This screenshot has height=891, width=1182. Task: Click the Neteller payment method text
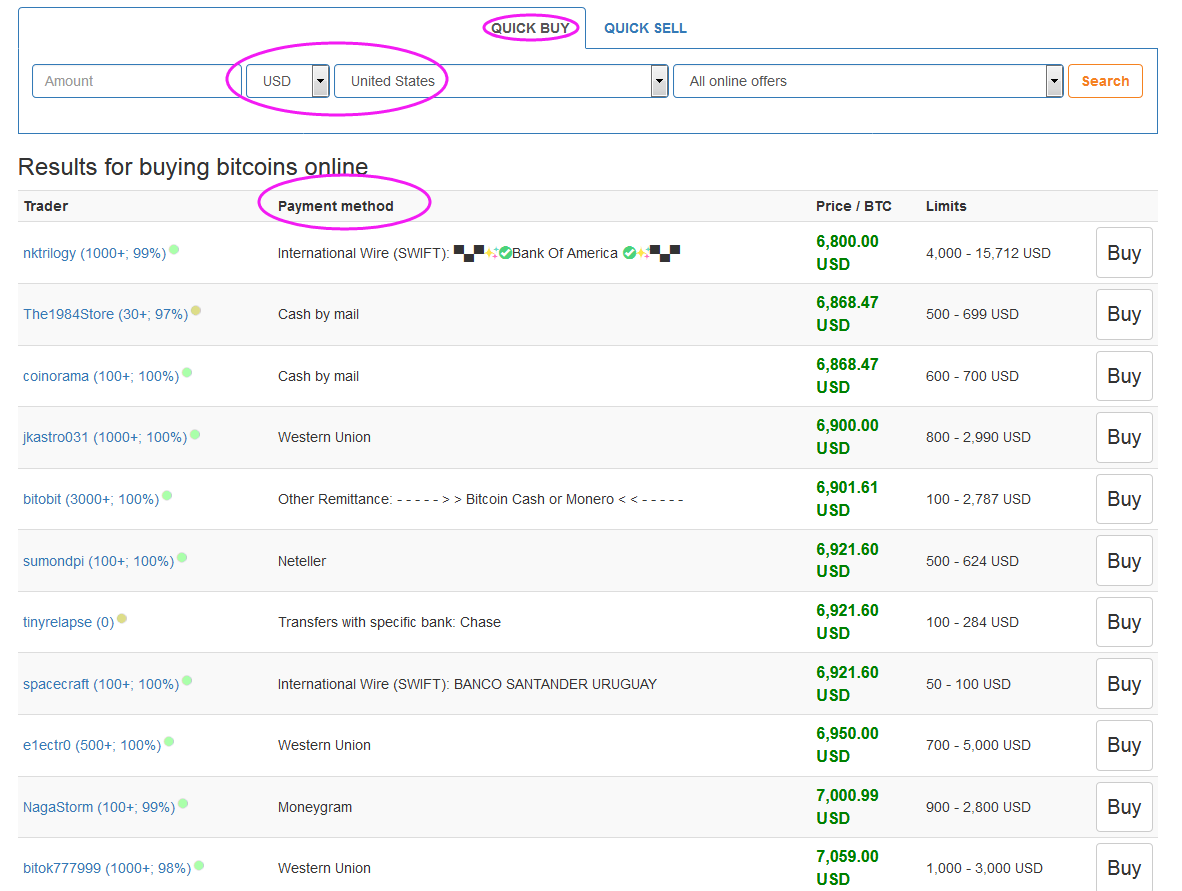(x=302, y=561)
